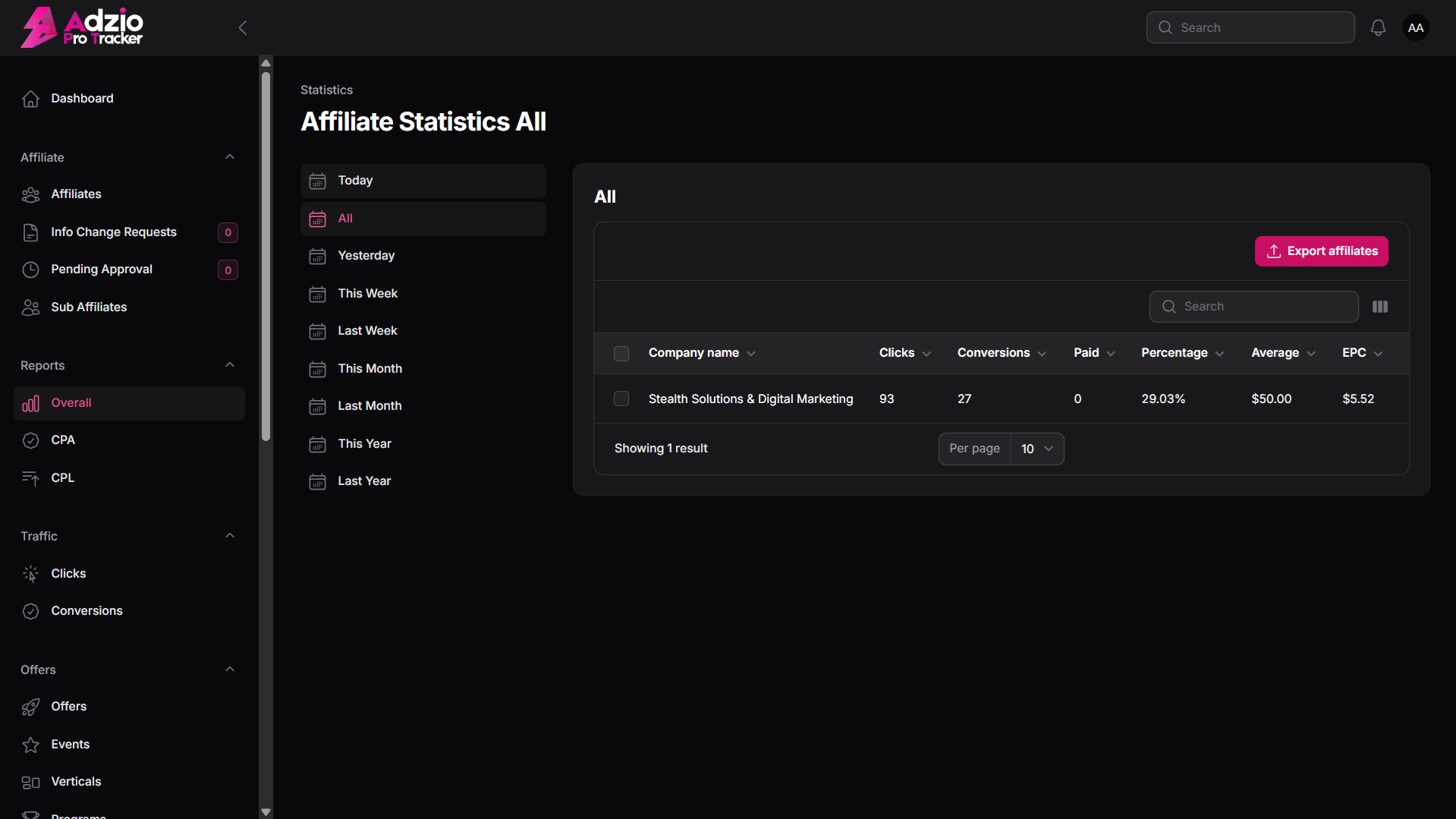Focus the table Search field

click(1254, 307)
